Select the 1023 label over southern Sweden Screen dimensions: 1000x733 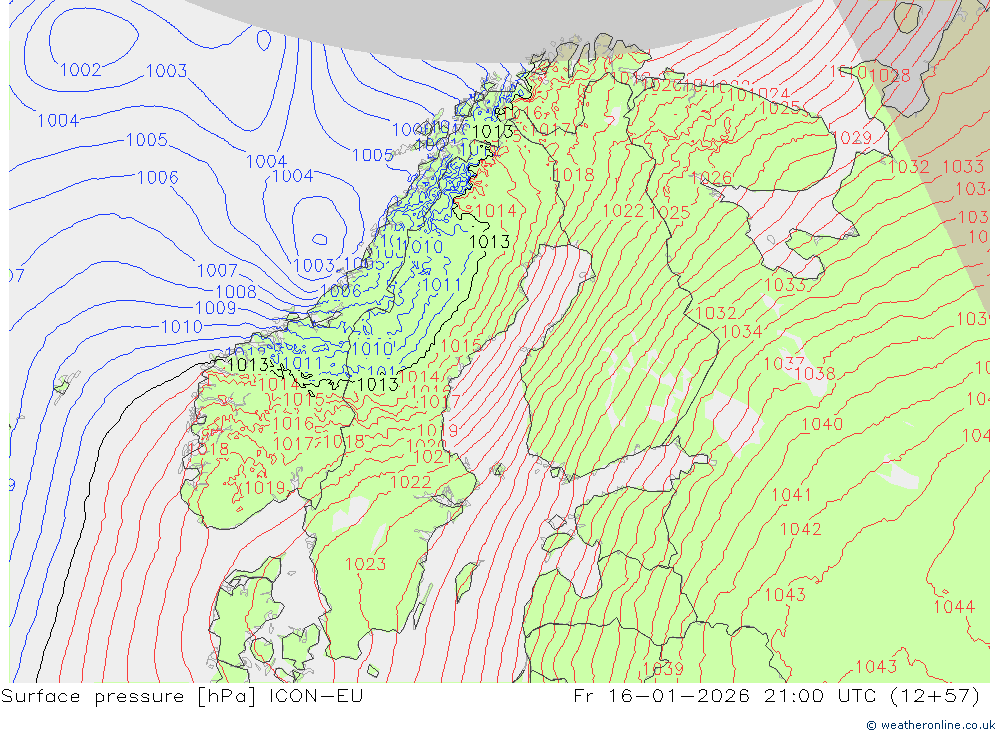(x=365, y=564)
